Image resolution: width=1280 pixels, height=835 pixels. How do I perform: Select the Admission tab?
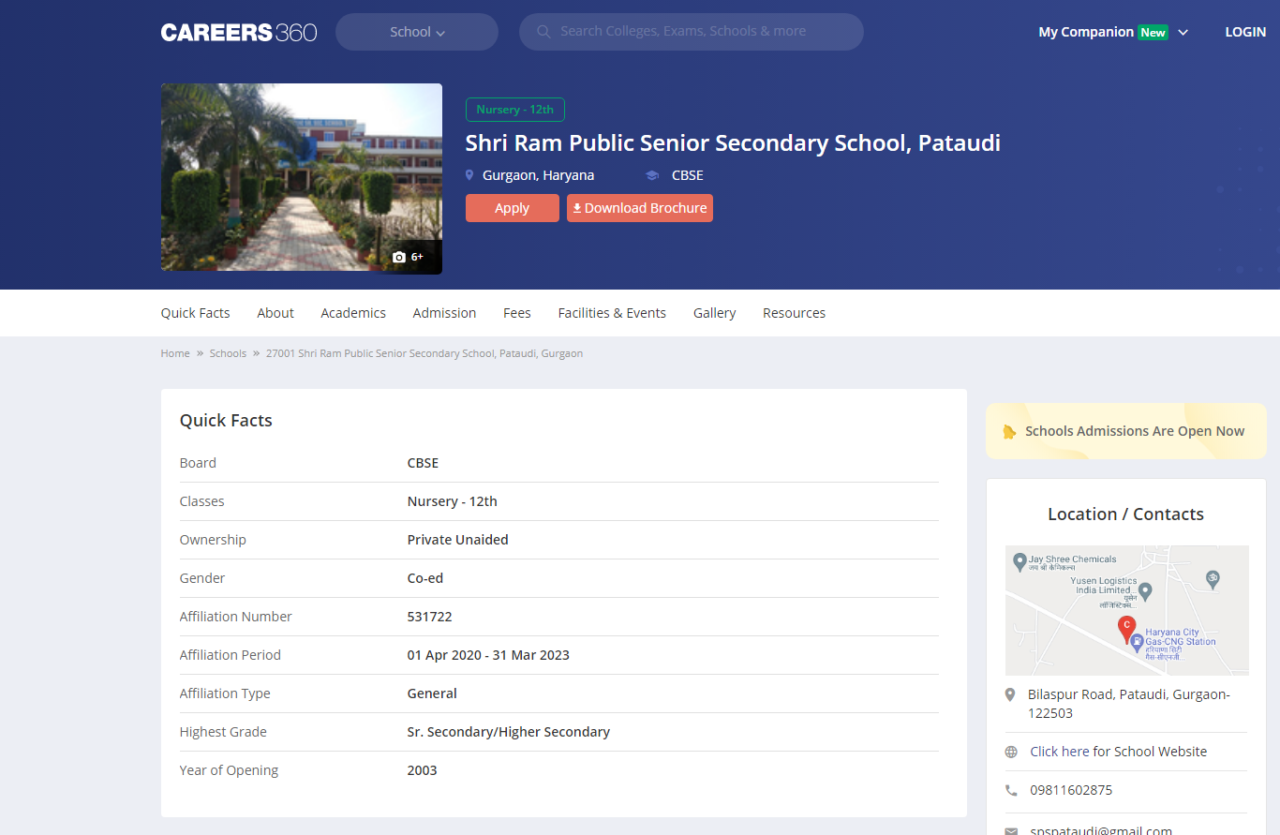[444, 313]
